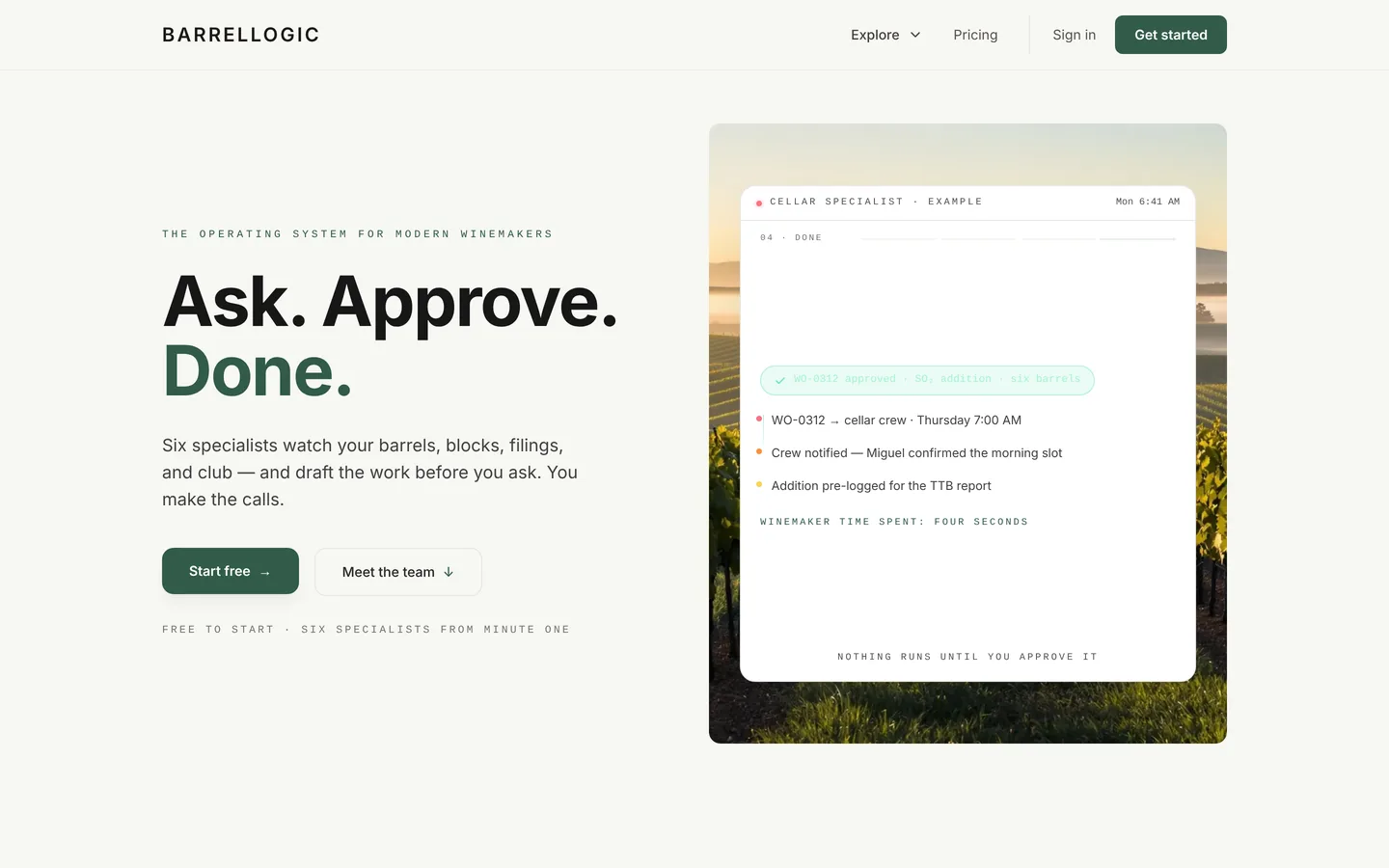Click the 'WO-0312 → cellar crew' line
Screen dimensions: 1389x868
[x=896, y=420]
